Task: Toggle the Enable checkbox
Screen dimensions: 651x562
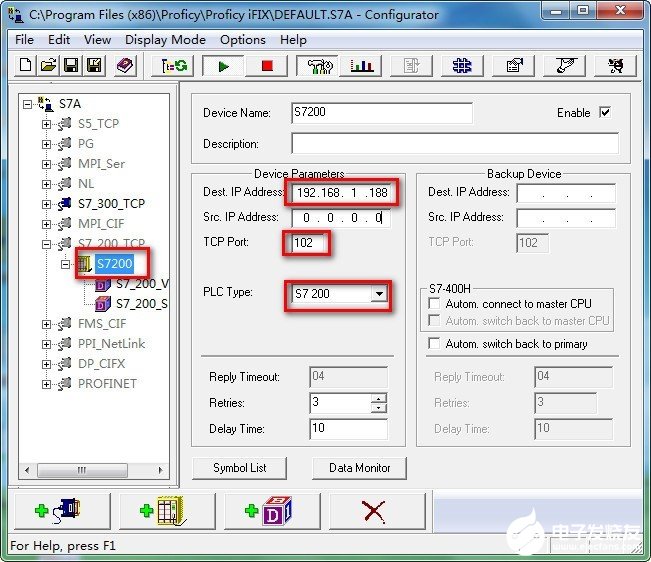Action: 604,113
